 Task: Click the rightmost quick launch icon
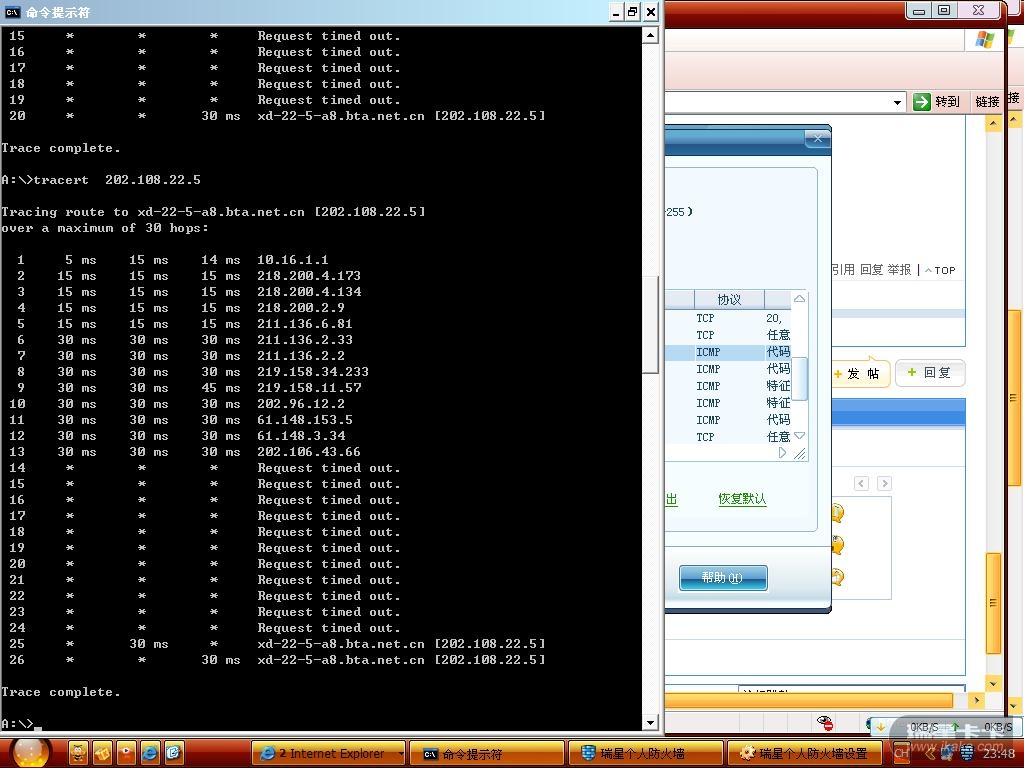[173, 753]
